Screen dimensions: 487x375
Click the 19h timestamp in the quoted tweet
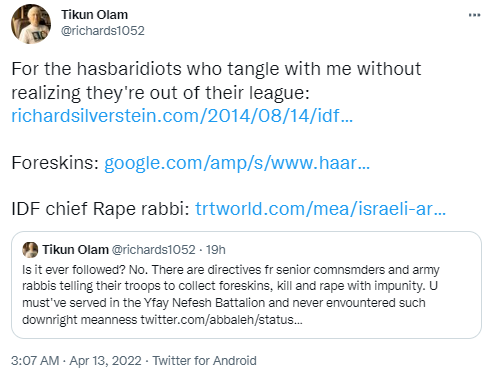pos(216,250)
